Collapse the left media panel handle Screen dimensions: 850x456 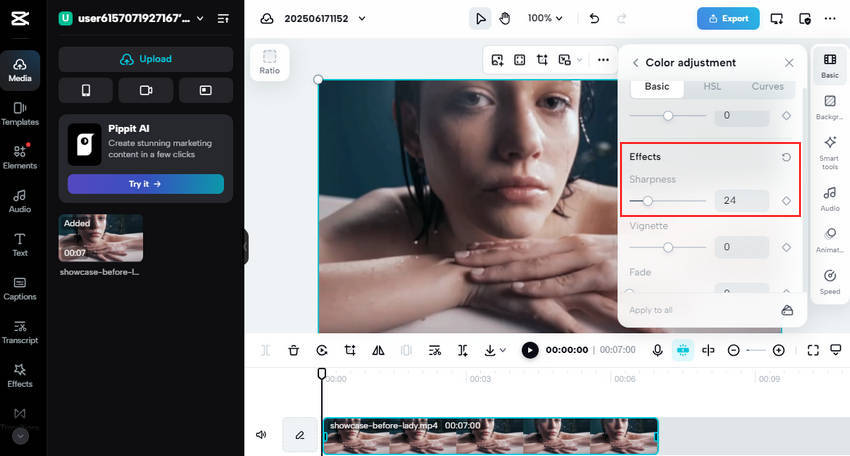pyautogui.click(x=246, y=247)
